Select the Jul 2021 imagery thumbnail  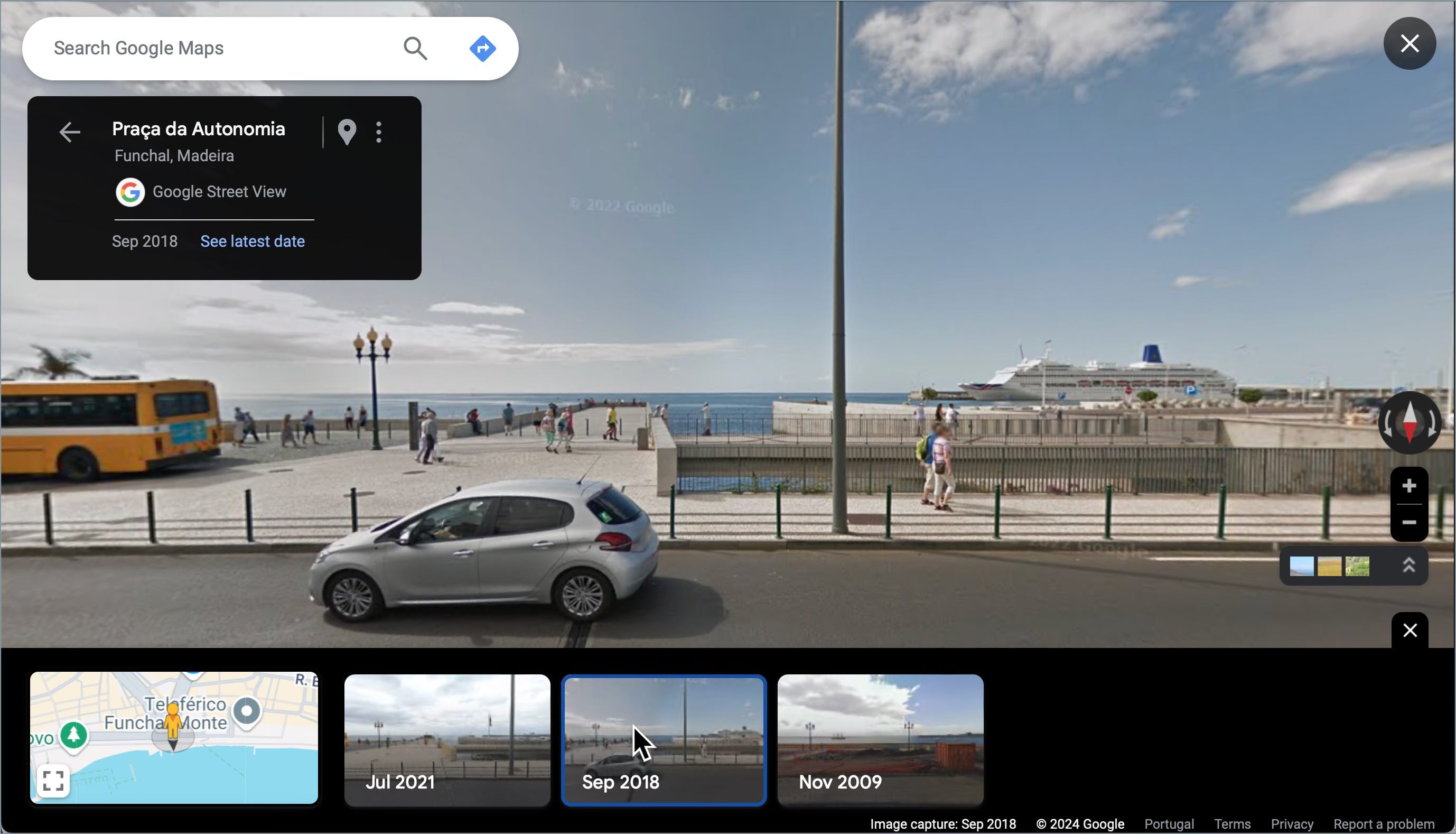click(x=447, y=739)
